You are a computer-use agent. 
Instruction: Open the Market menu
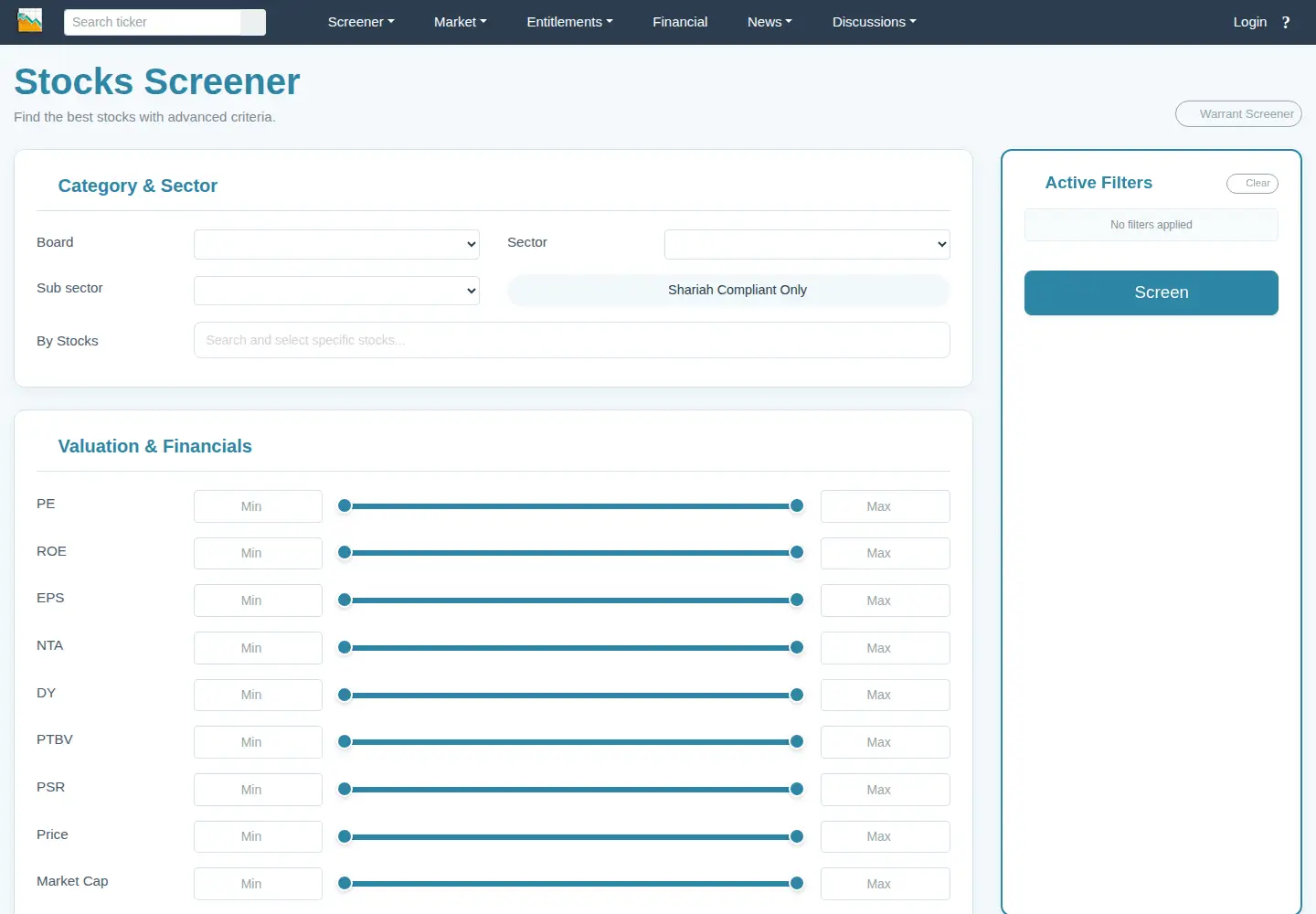[x=460, y=22]
